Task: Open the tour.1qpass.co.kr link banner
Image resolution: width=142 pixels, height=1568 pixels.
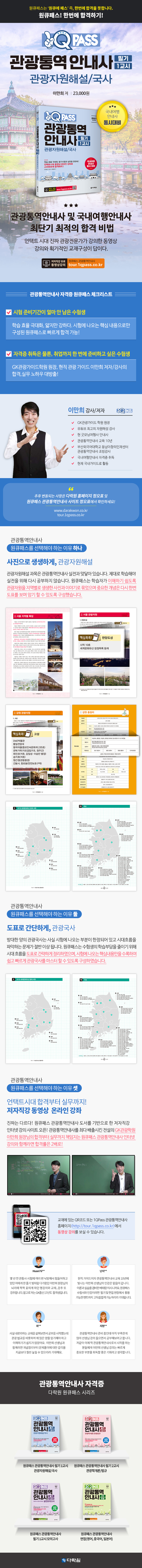Action: pos(85,263)
